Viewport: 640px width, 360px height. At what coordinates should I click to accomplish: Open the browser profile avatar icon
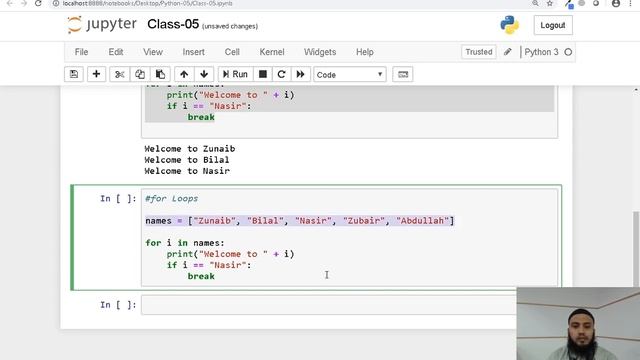(616, 3)
